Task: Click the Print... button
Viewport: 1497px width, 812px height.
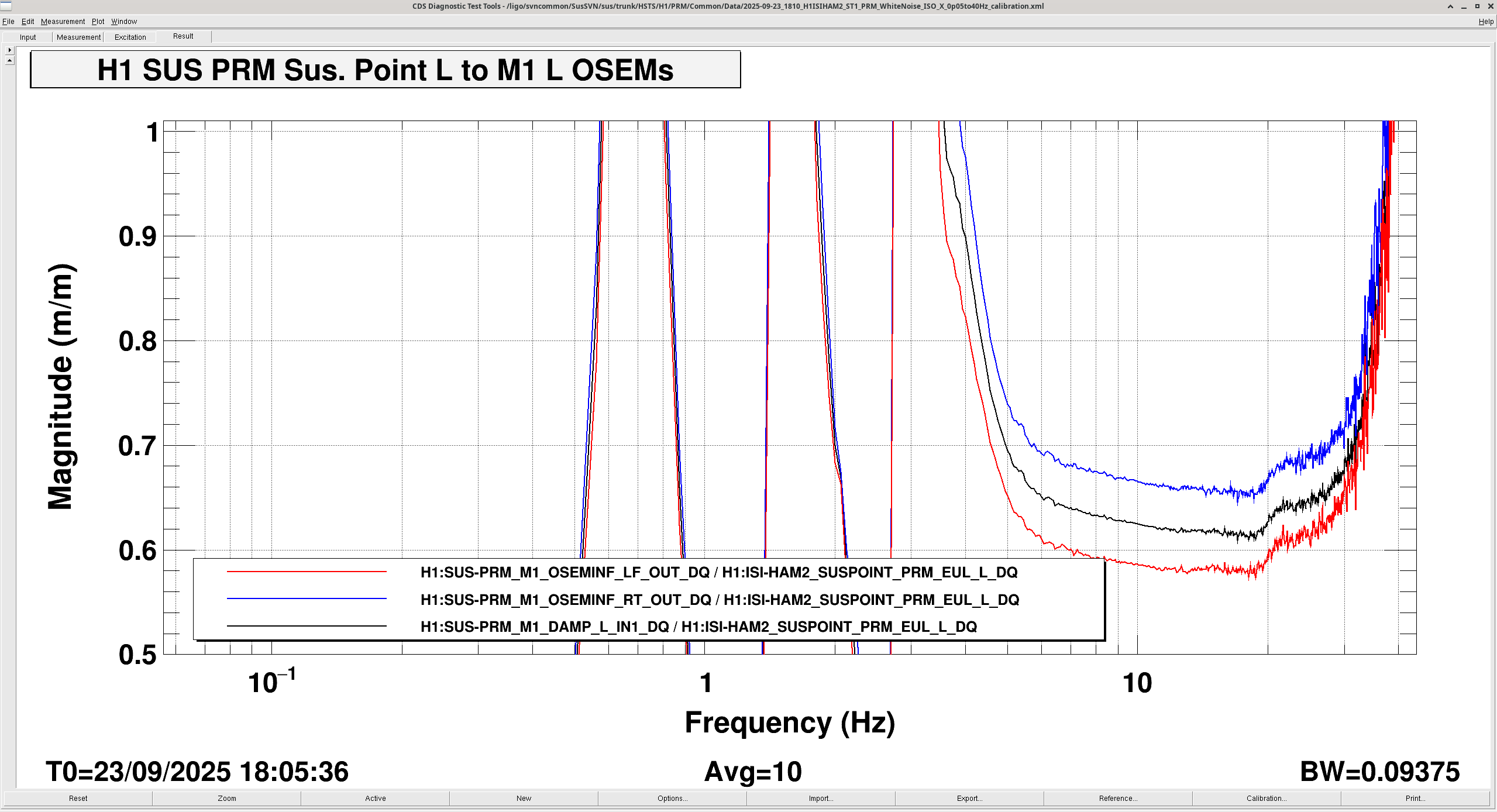Action: coord(1415,798)
